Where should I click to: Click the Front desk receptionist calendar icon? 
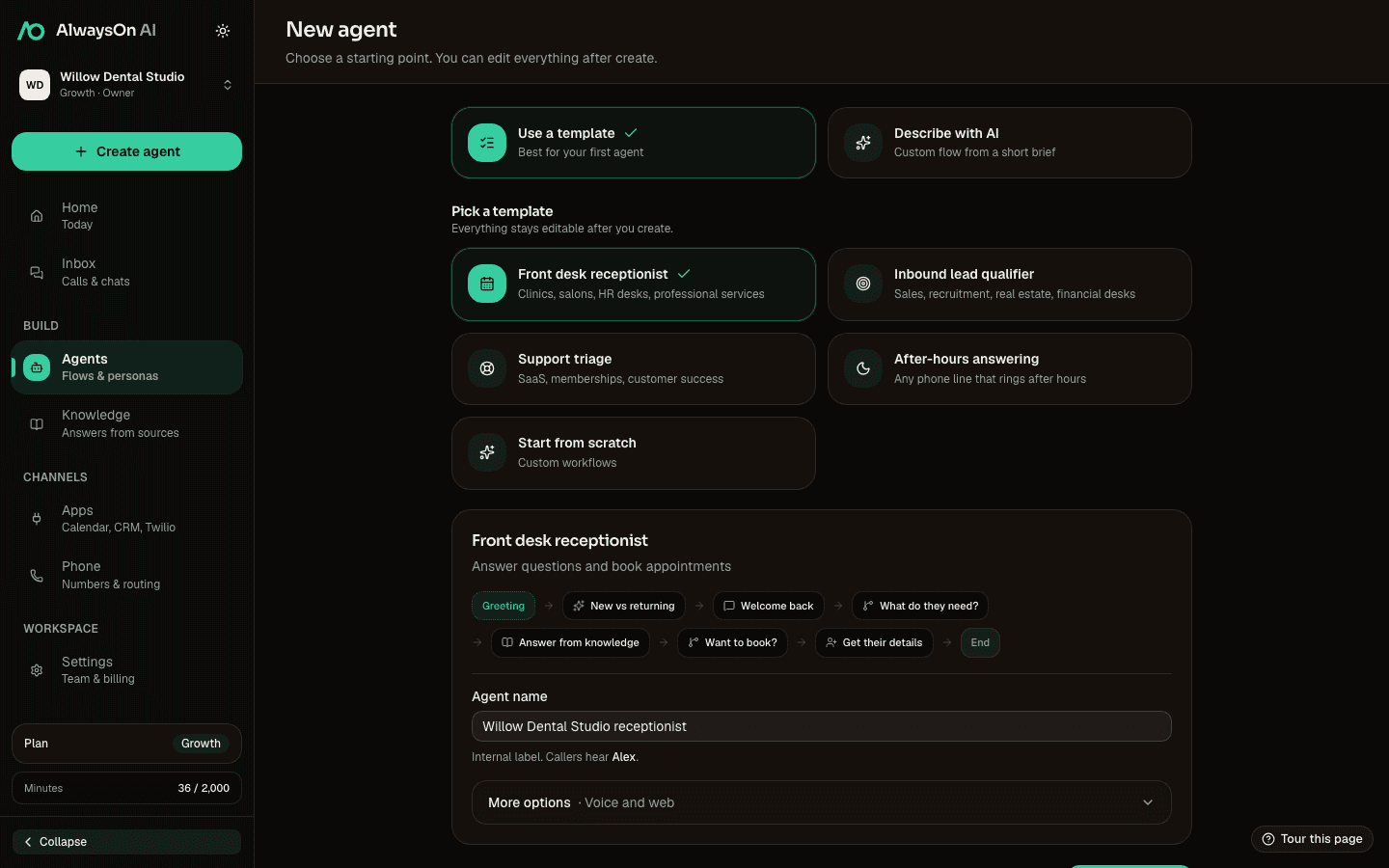[487, 284]
